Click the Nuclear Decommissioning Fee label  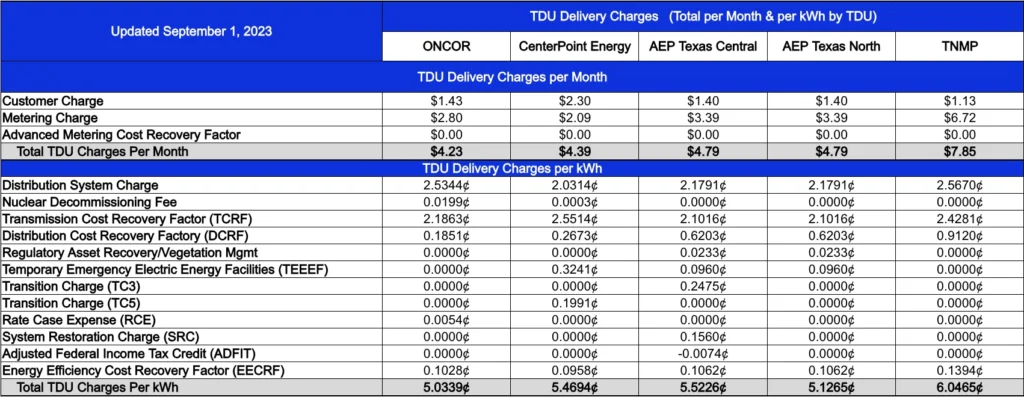(x=89, y=202)
